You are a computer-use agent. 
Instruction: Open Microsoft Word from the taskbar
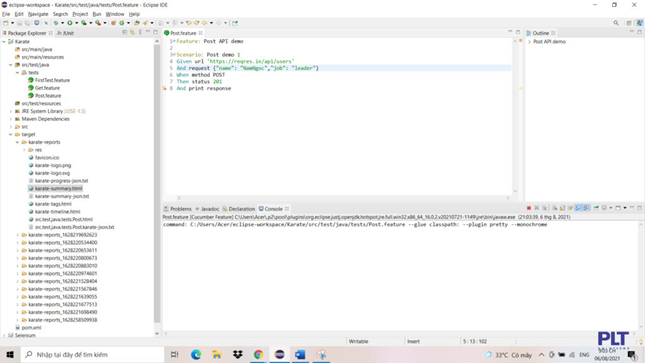300,354
